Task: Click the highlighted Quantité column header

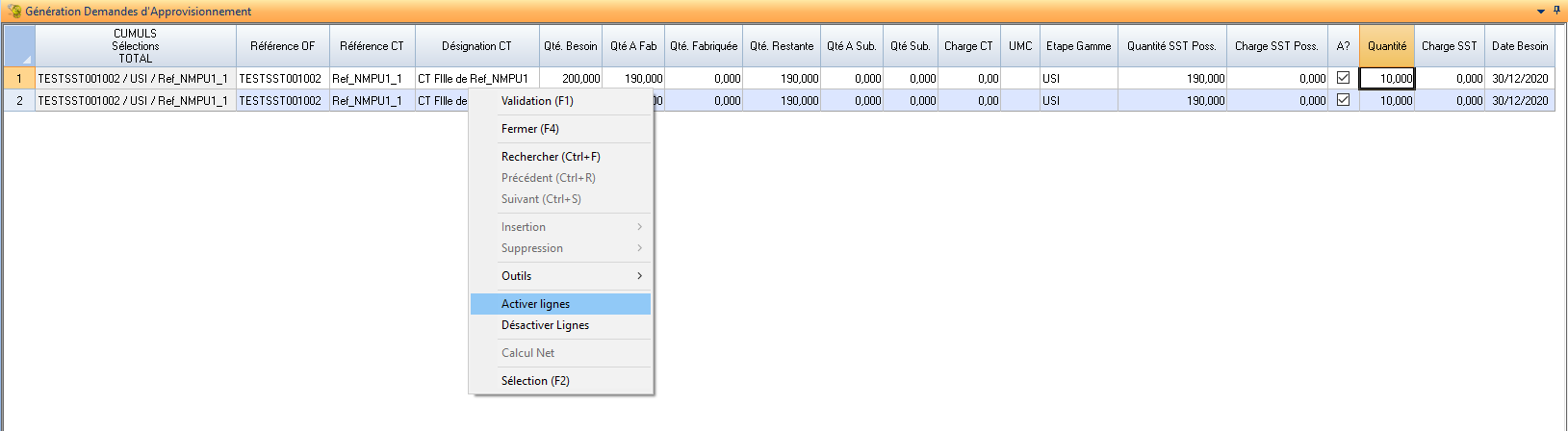Action: (1386, 46)
